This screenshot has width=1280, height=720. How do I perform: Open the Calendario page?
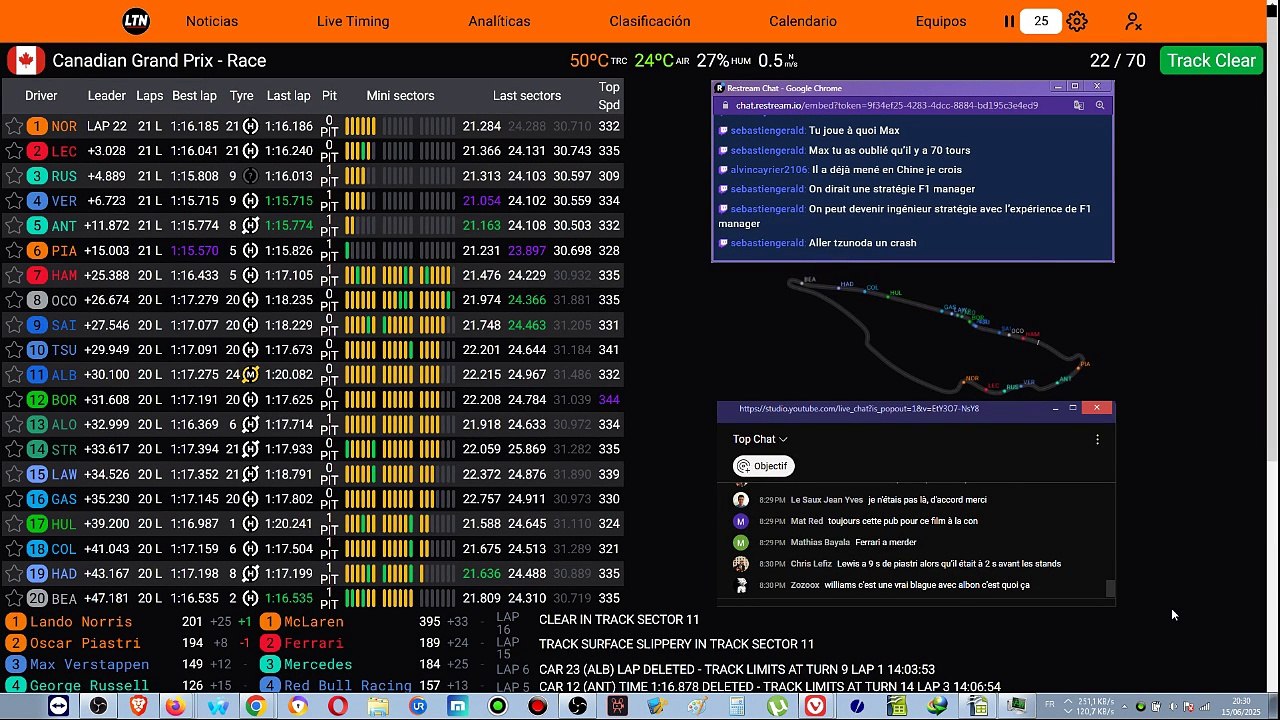click(x=803, y=21)
